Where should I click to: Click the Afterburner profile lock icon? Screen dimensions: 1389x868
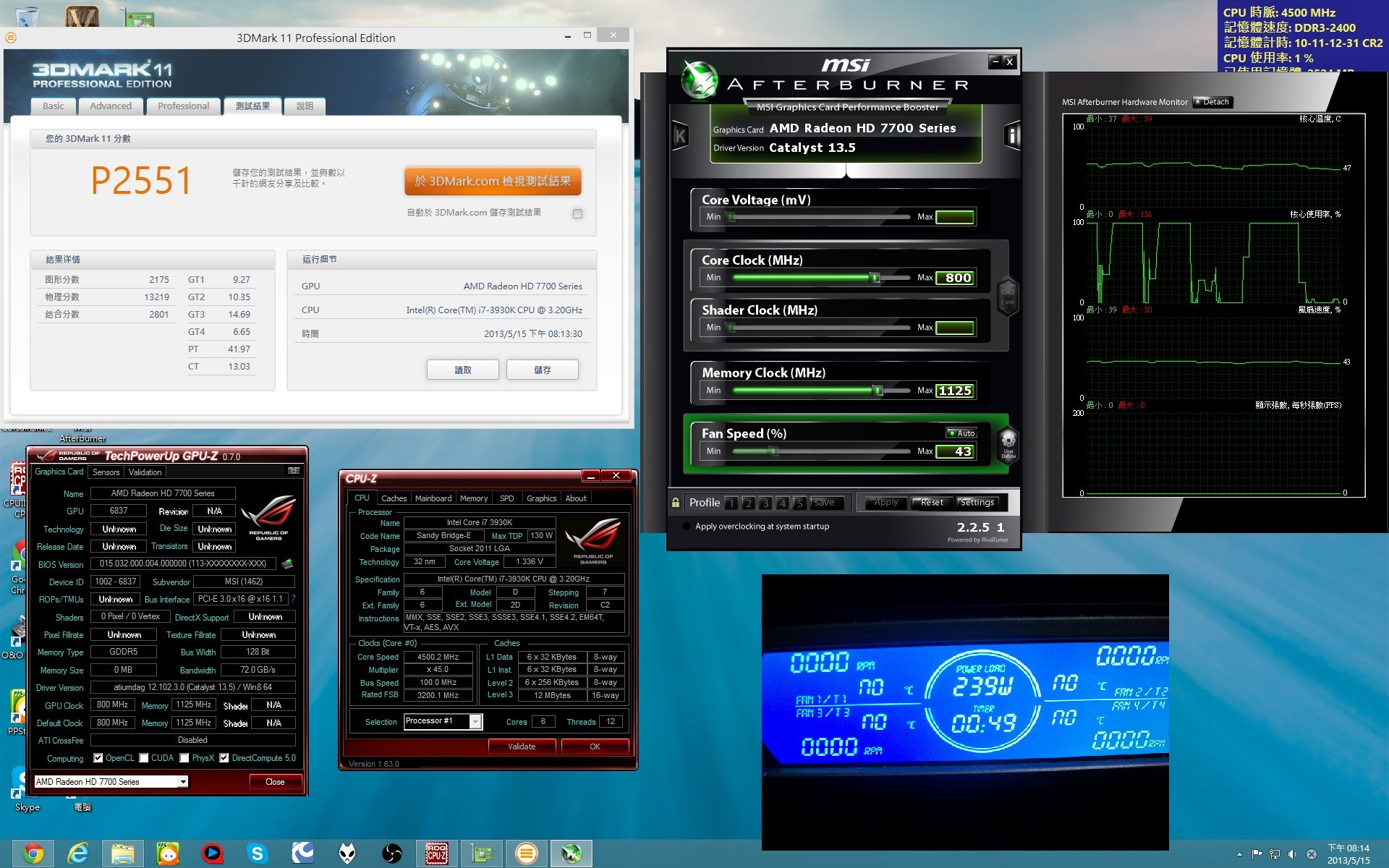click(676, 502)
